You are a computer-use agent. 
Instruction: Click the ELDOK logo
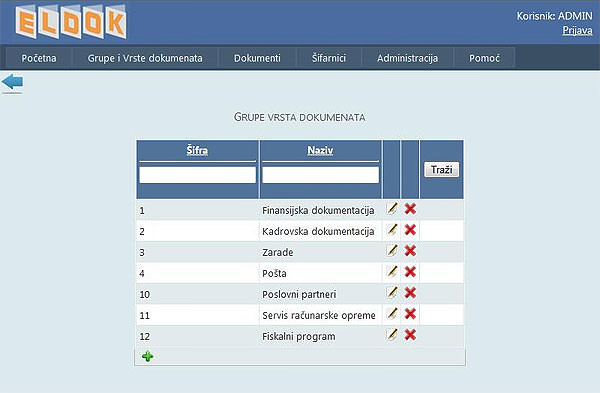click(x=71, y=22)
